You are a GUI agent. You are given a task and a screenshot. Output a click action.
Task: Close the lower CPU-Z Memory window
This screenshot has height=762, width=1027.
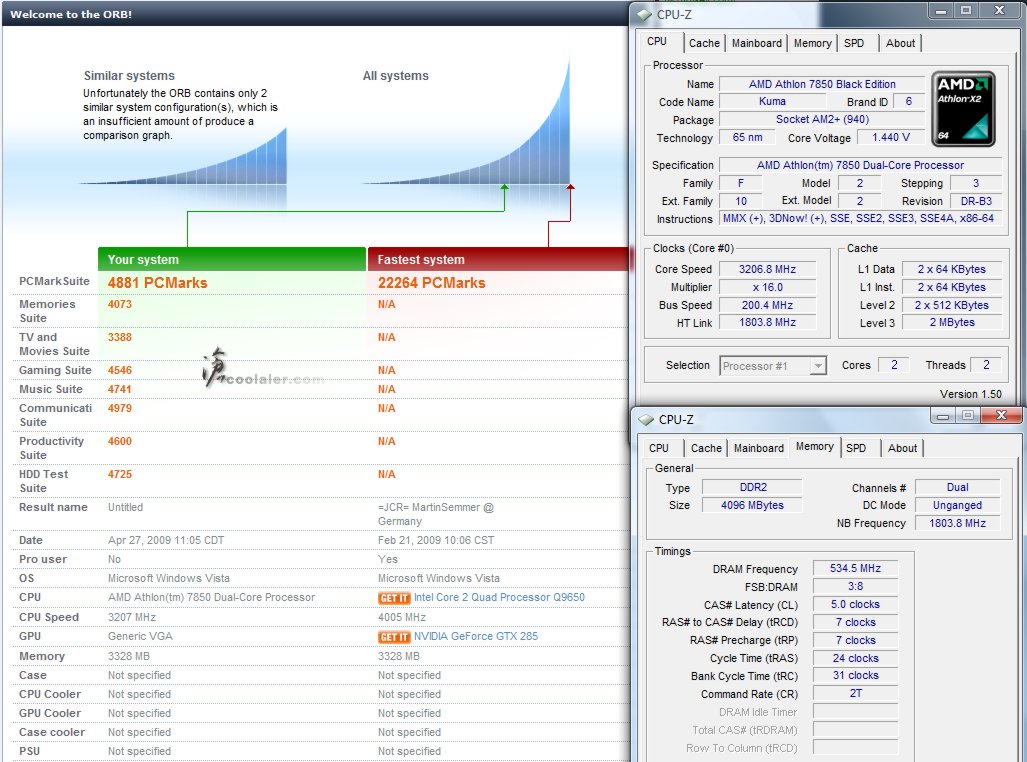pos(1001,415)
